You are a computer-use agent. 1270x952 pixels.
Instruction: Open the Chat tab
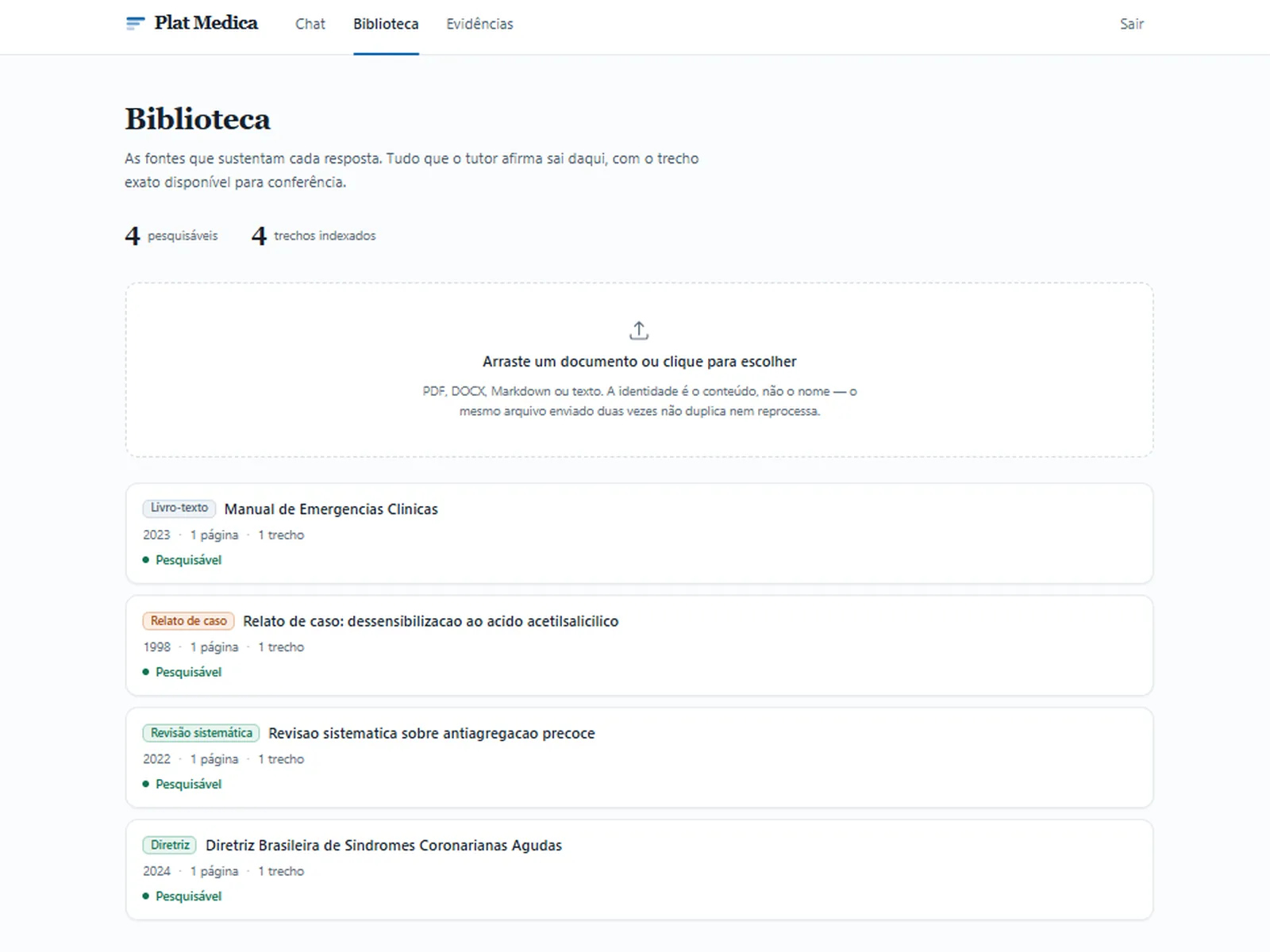[310, 24]
